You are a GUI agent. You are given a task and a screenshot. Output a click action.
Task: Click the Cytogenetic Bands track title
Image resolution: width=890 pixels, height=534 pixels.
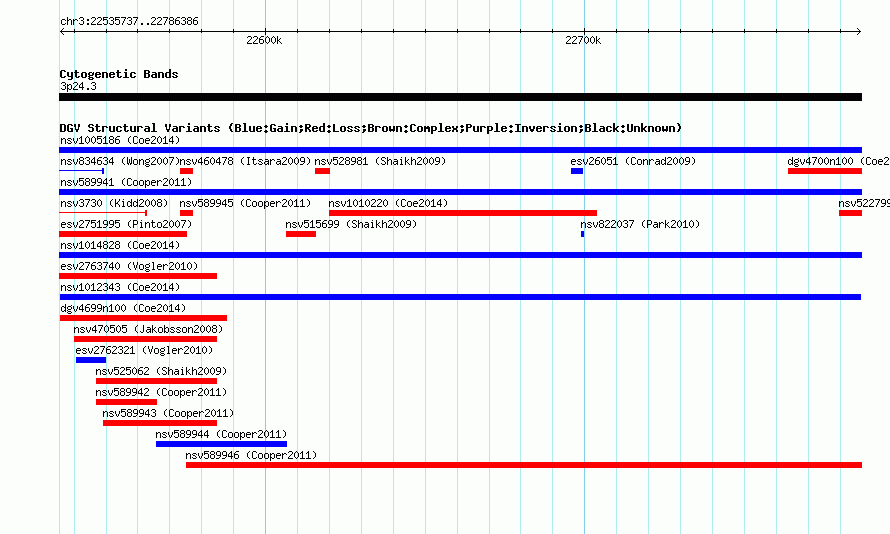pyautogui.click(x=119, y=74)
